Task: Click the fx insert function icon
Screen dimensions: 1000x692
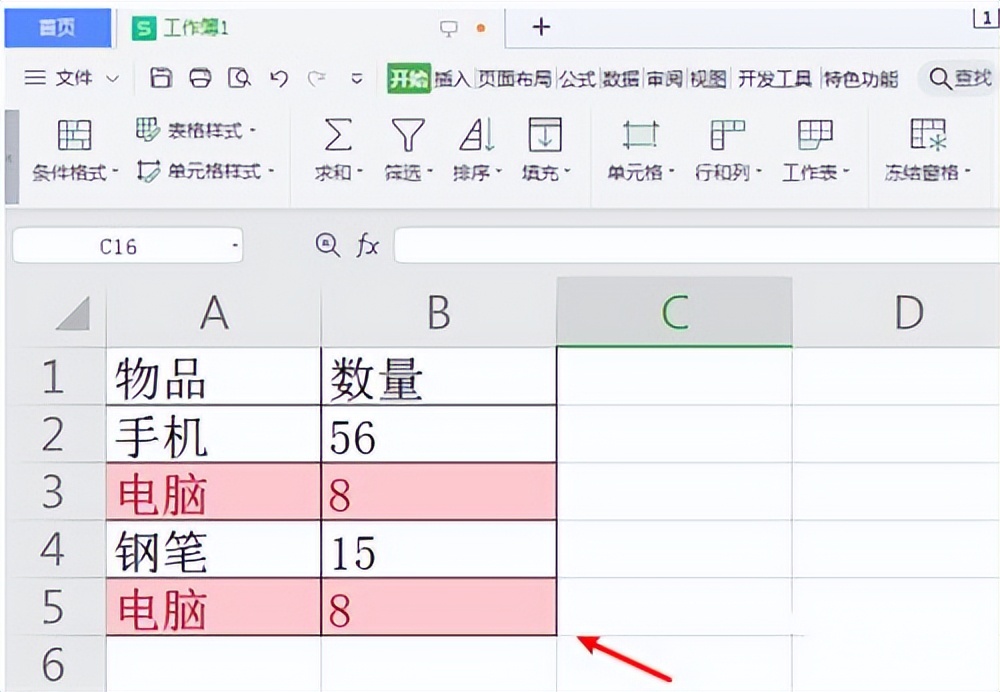Action: click(367, 246)
